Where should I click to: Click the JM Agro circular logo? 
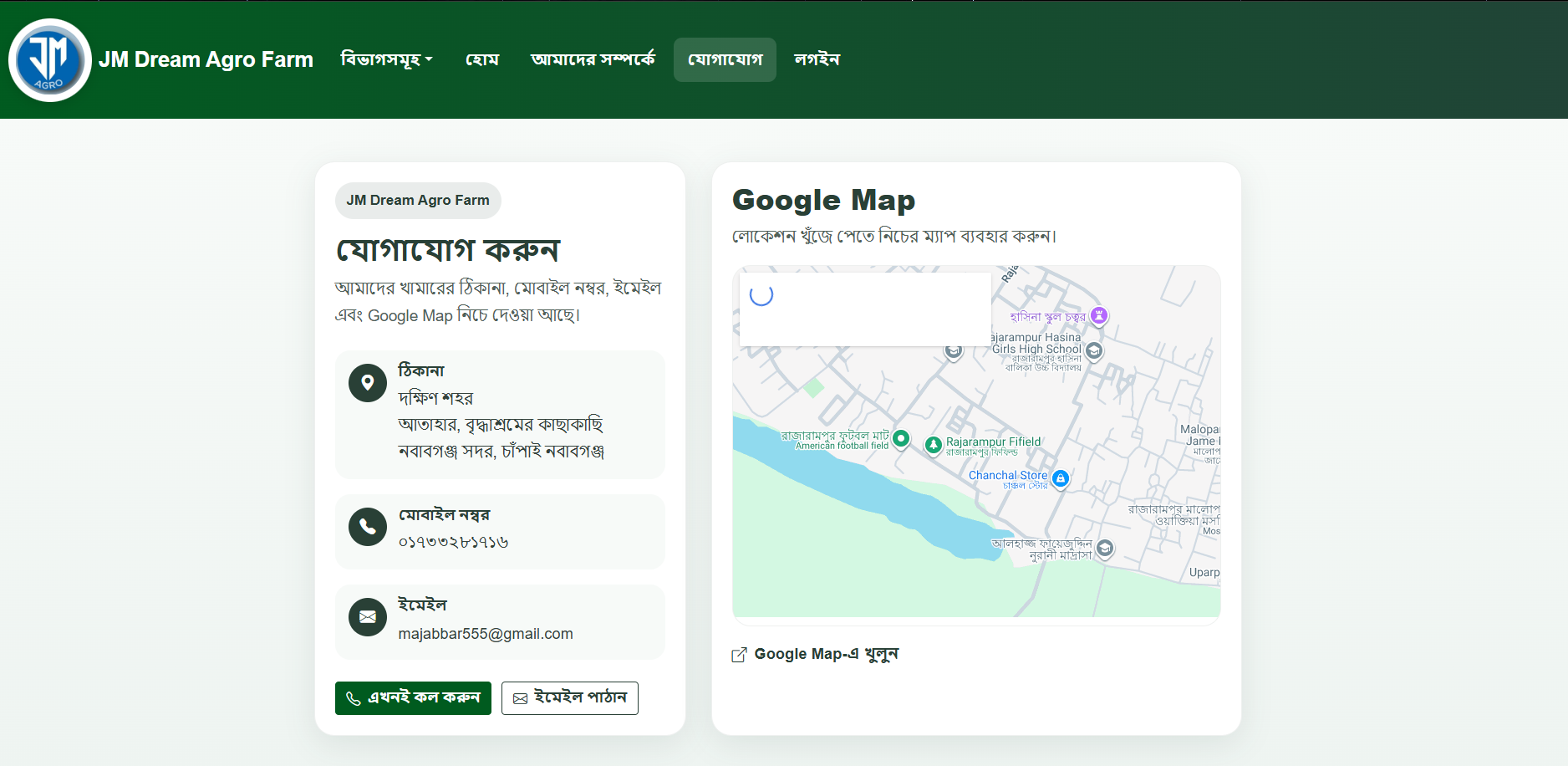coord(49,59)
